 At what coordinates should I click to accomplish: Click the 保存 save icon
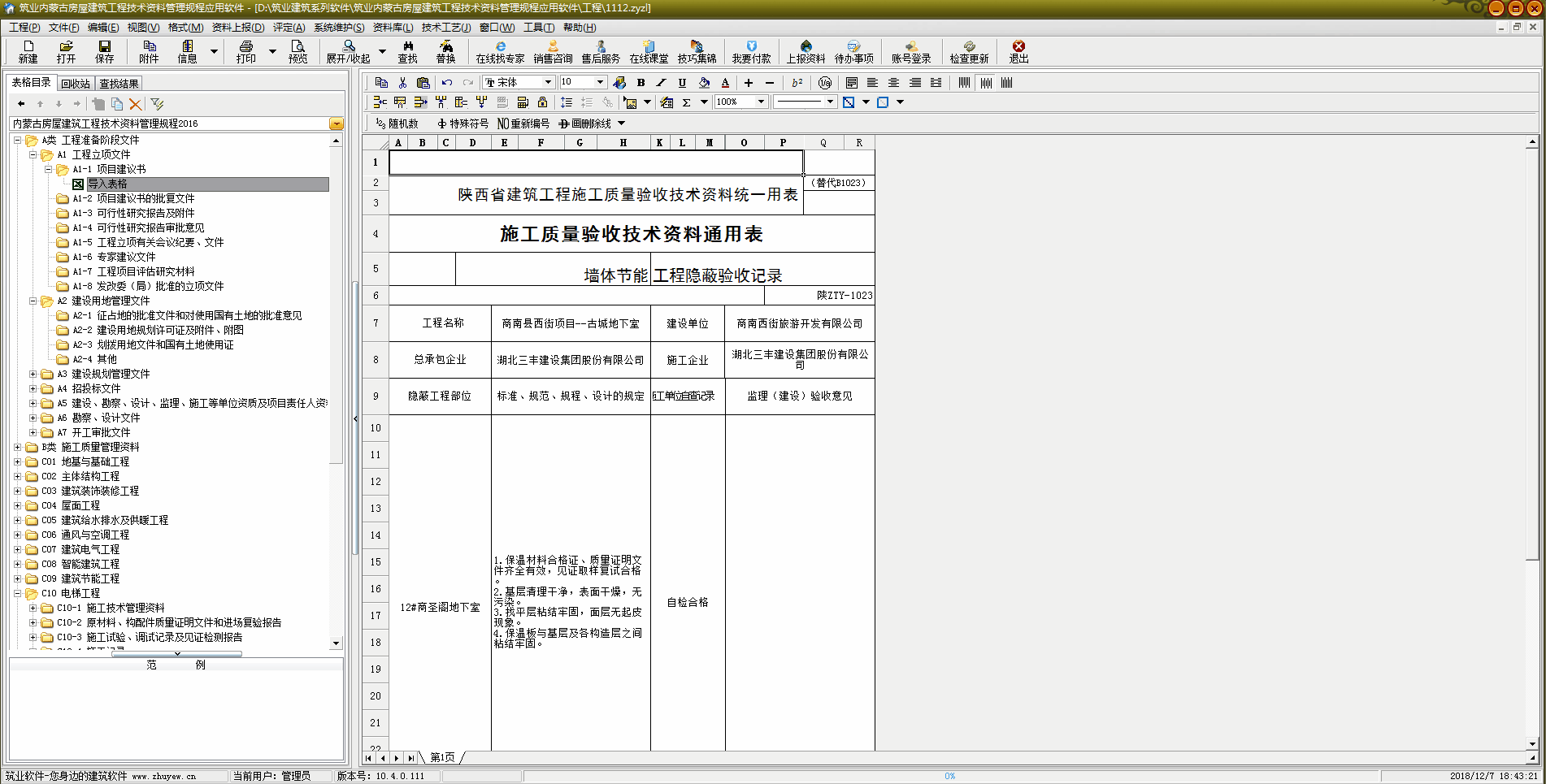104,51
